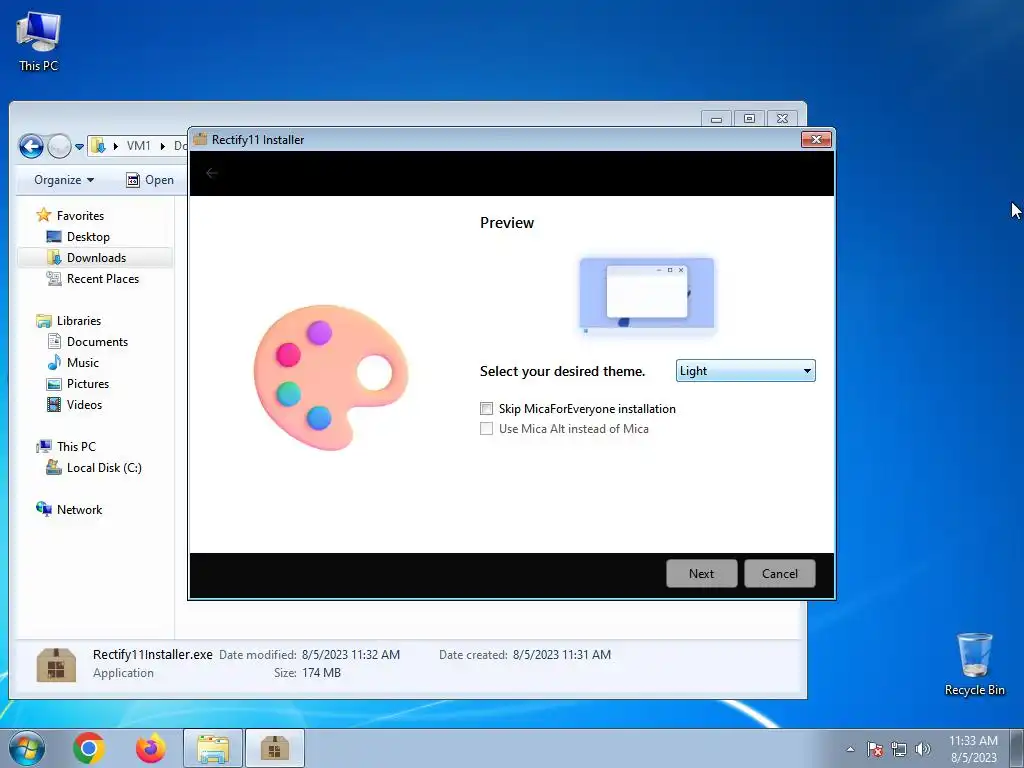Click Date modified 8/5/2023 11:32 AM value
This screenshot has height=768, width=1024.
click(351, 655)
